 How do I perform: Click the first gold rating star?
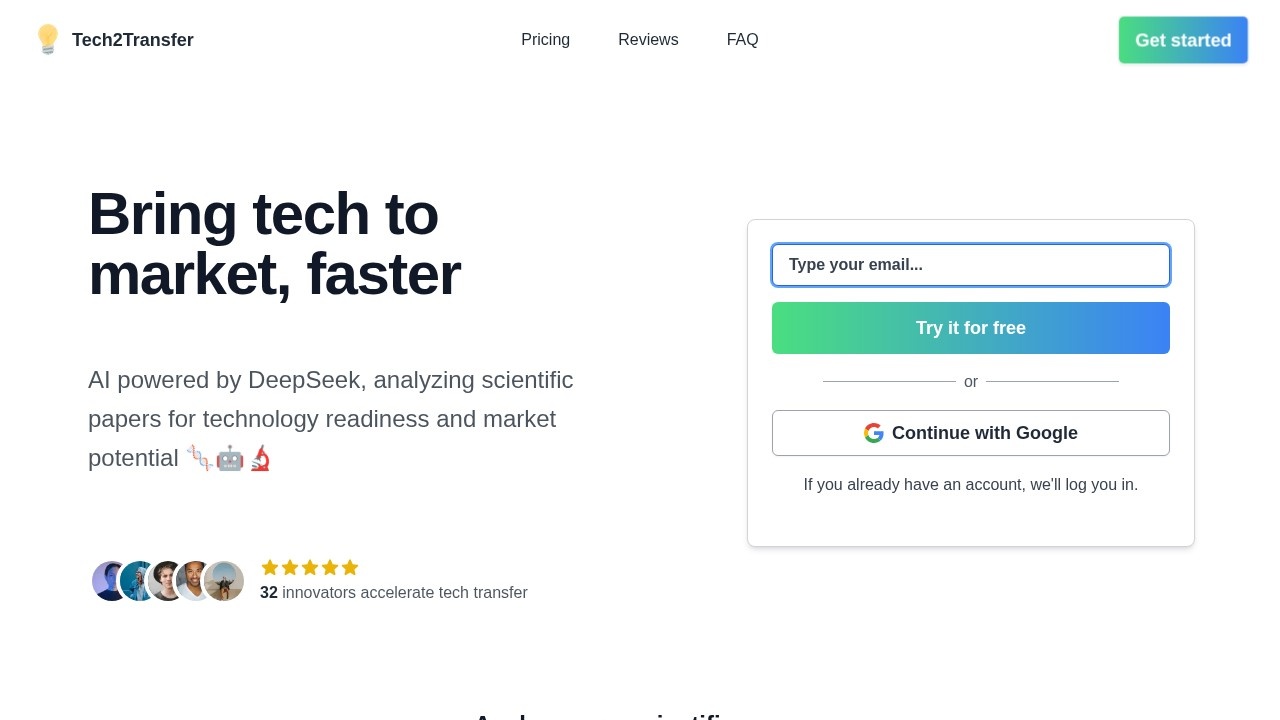[x=270, y=568]
